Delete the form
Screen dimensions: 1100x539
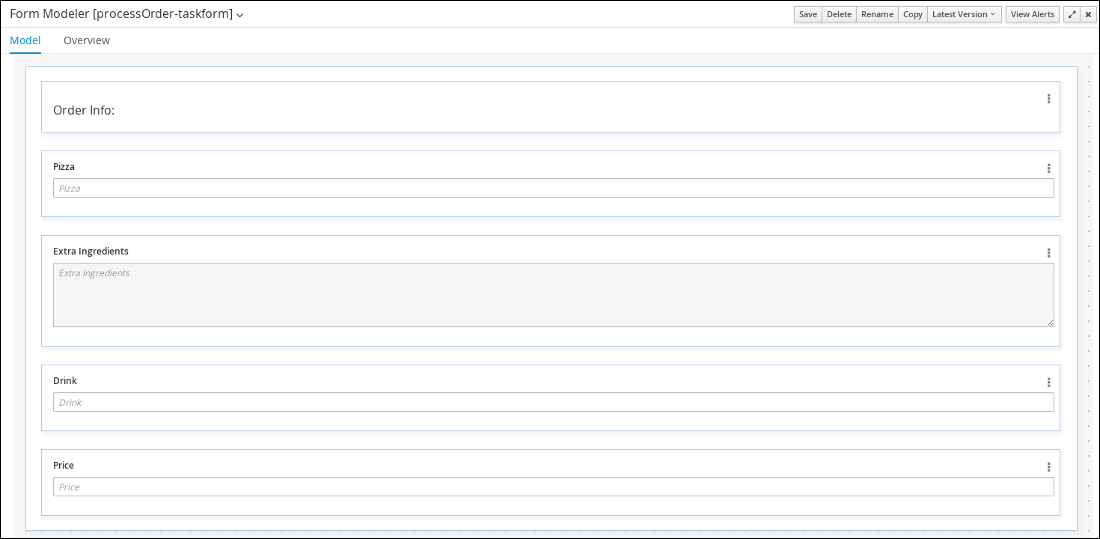click(838, 14)
